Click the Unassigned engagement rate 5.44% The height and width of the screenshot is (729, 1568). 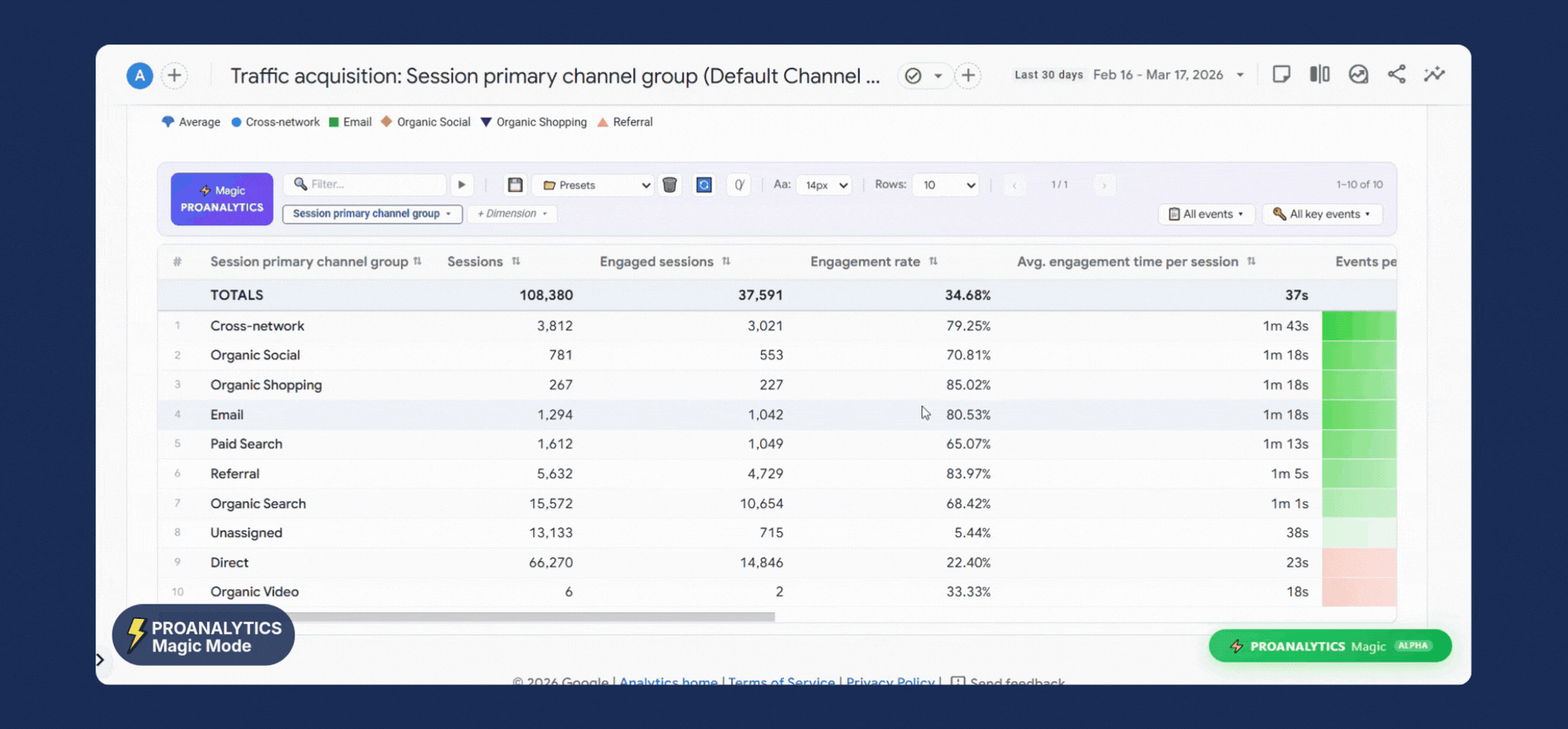point(973,533)
